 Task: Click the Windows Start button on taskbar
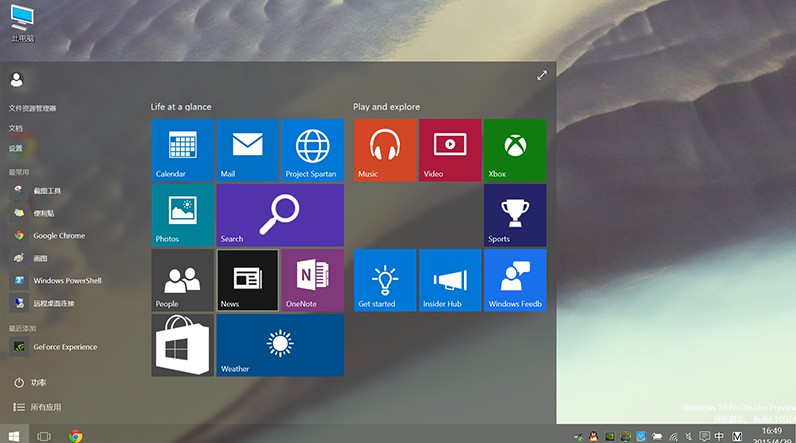coord(14,435)
